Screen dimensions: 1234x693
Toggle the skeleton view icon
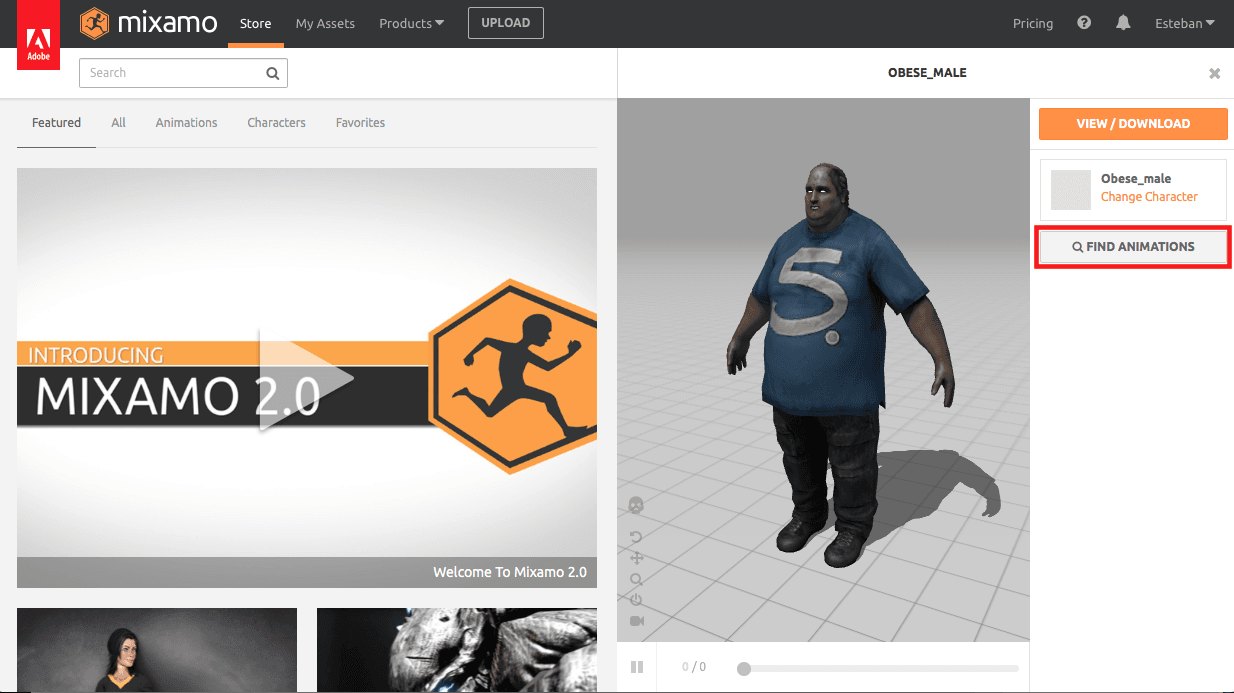637,505
